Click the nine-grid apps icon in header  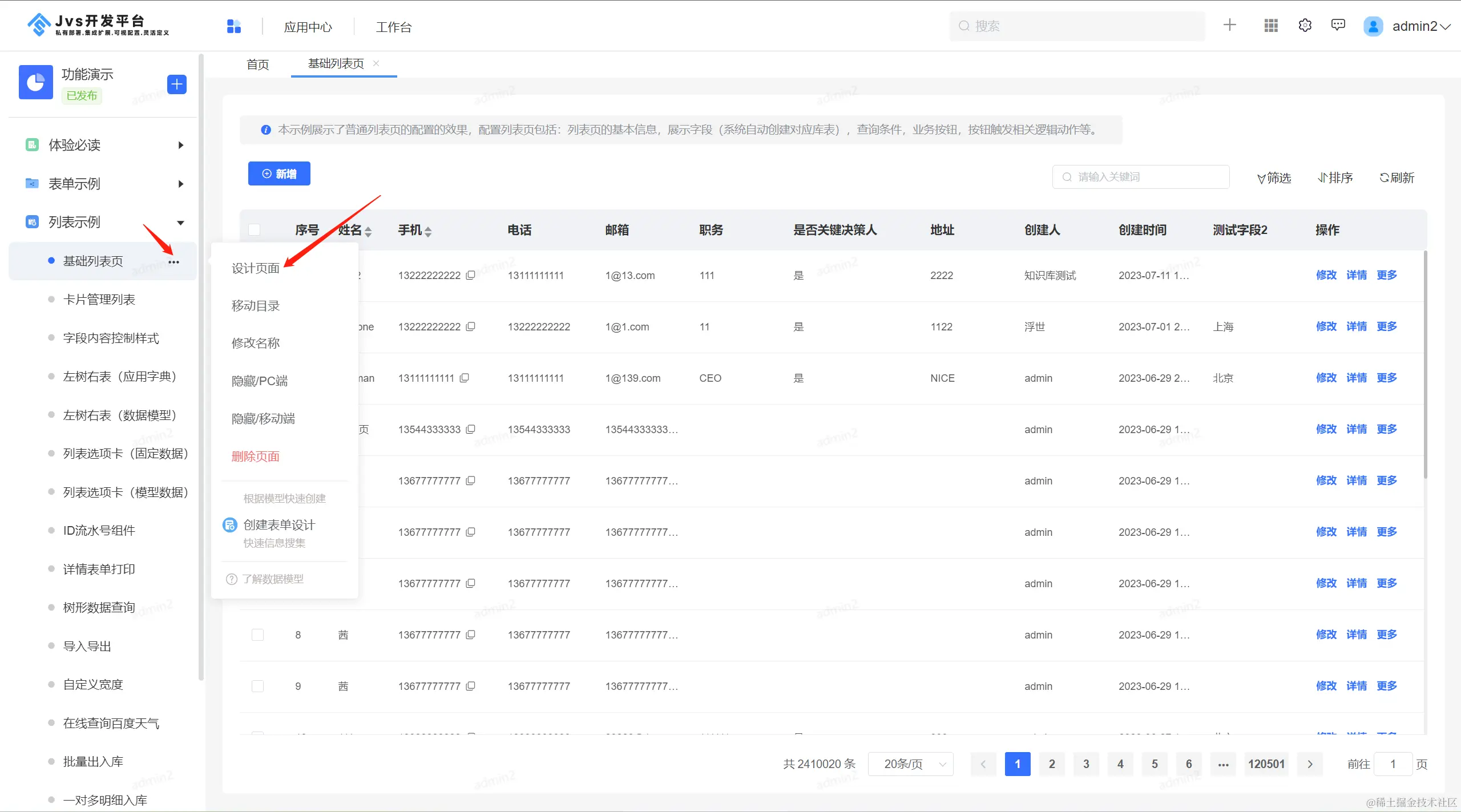[x=1270, y=26]
